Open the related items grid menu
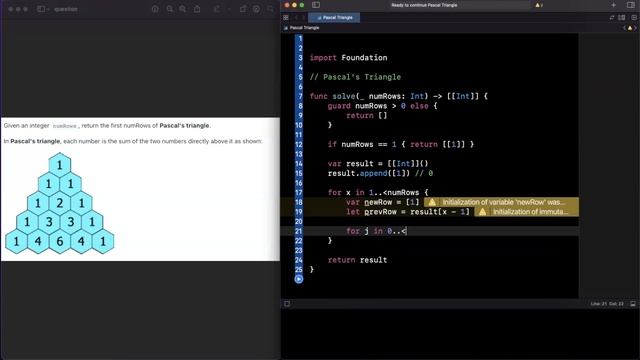Image resolution: width=640 pixels, height=360 pixels. (x=286, y=18)
